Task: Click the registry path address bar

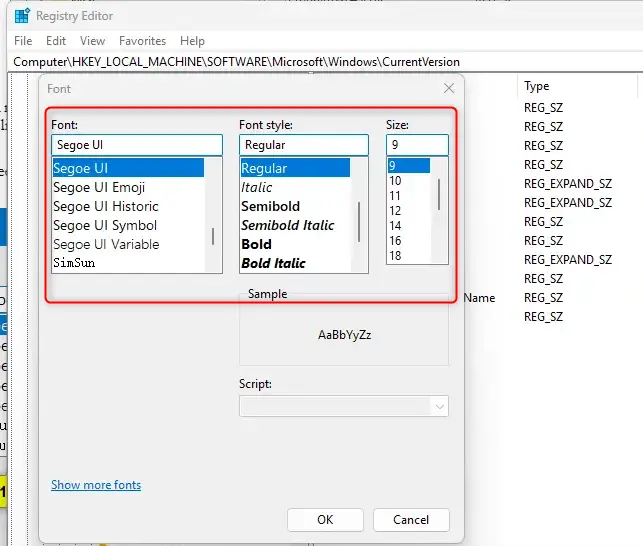Action: point(324,62)
